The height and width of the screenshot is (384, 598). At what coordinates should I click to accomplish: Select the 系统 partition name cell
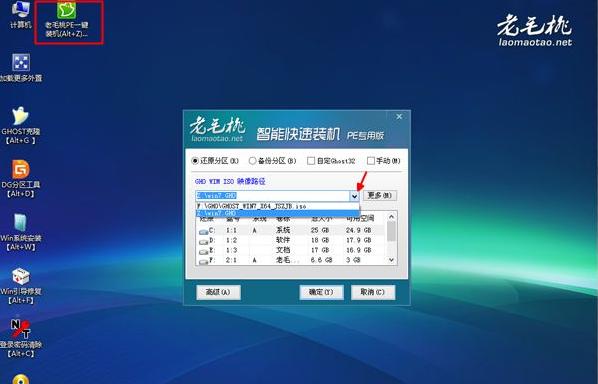(x=283, y=230)
